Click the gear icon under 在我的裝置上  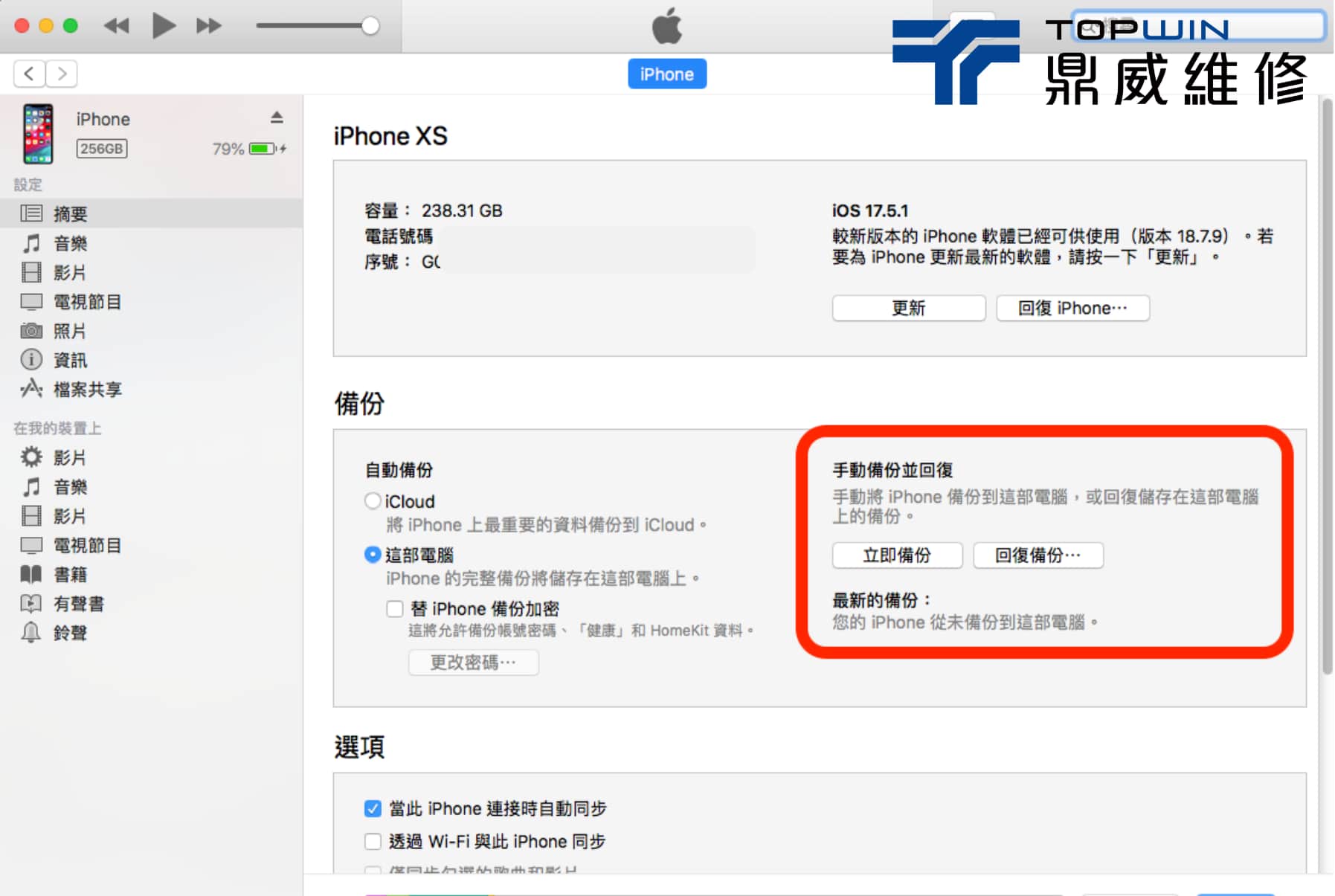pos(31,457)
